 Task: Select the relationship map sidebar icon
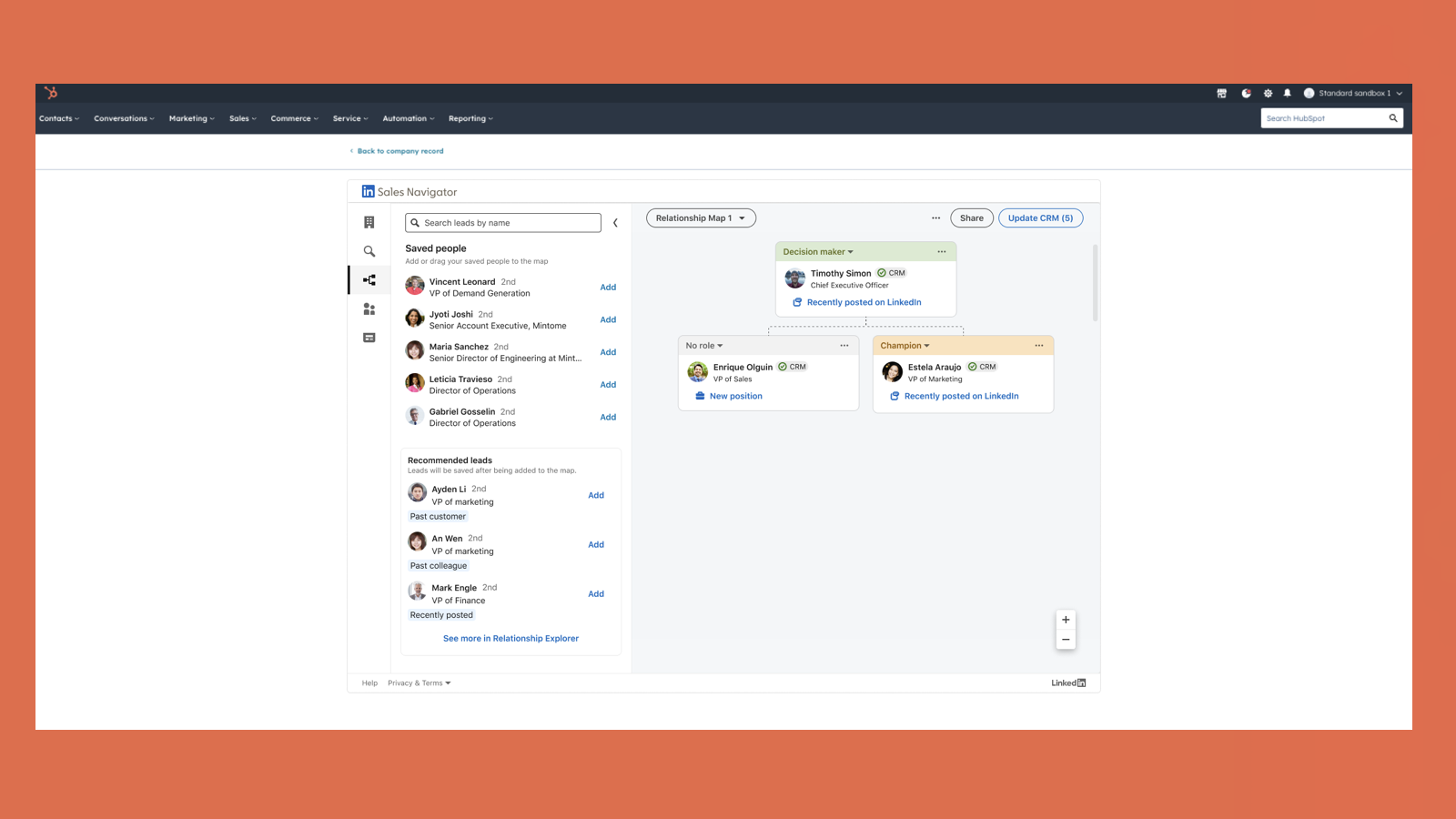click(x=369, y=280)
